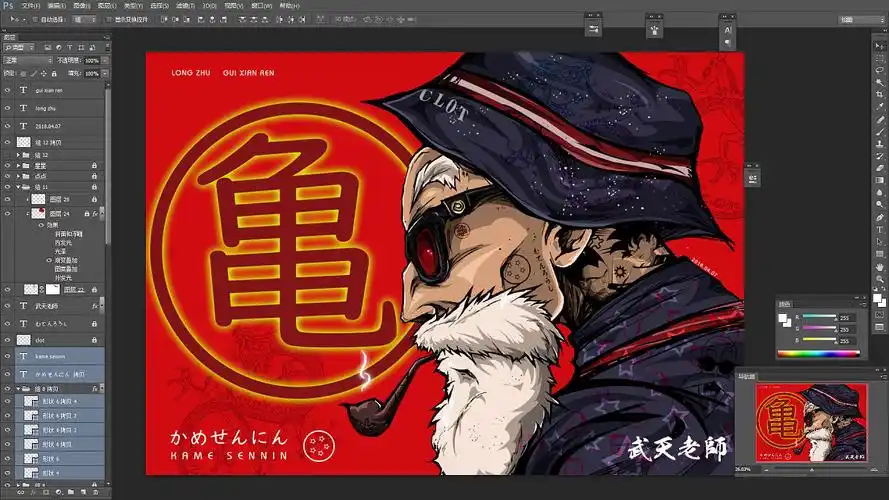Hide the 'long zhu' text layer
The image size is (889, 500).
pyautogui.click(x=7, y=108)
